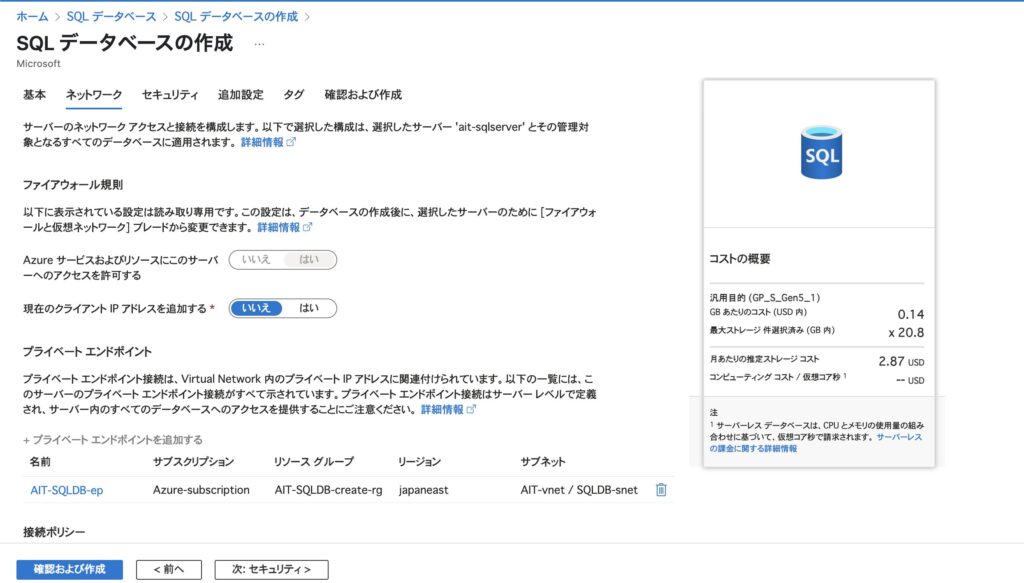Image resolution: width=1024 pixels, height=583 pixels.
Task: Go to the 追加設定 tab
Action: pyautogui.click(x=240, y=95)
